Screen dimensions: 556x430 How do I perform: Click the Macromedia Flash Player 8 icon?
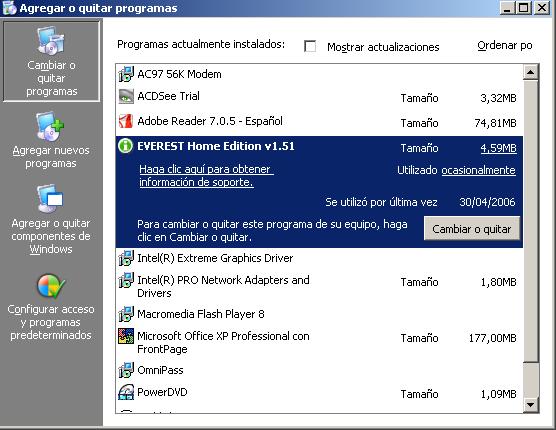coord(126,314)
